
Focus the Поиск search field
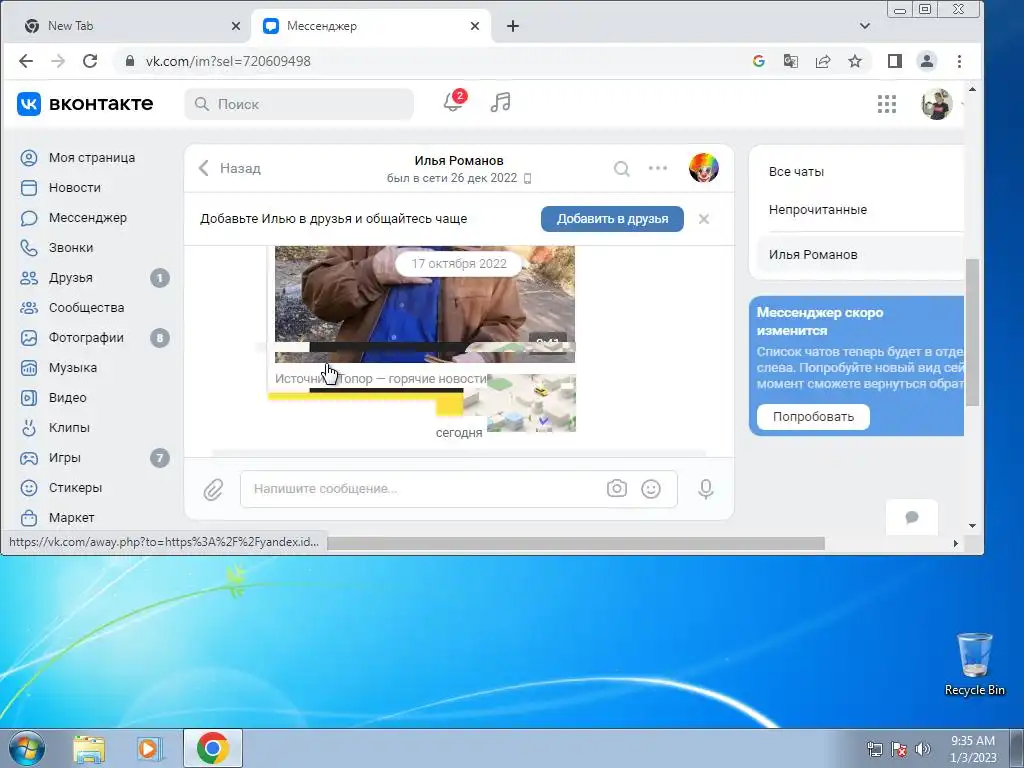299,104
